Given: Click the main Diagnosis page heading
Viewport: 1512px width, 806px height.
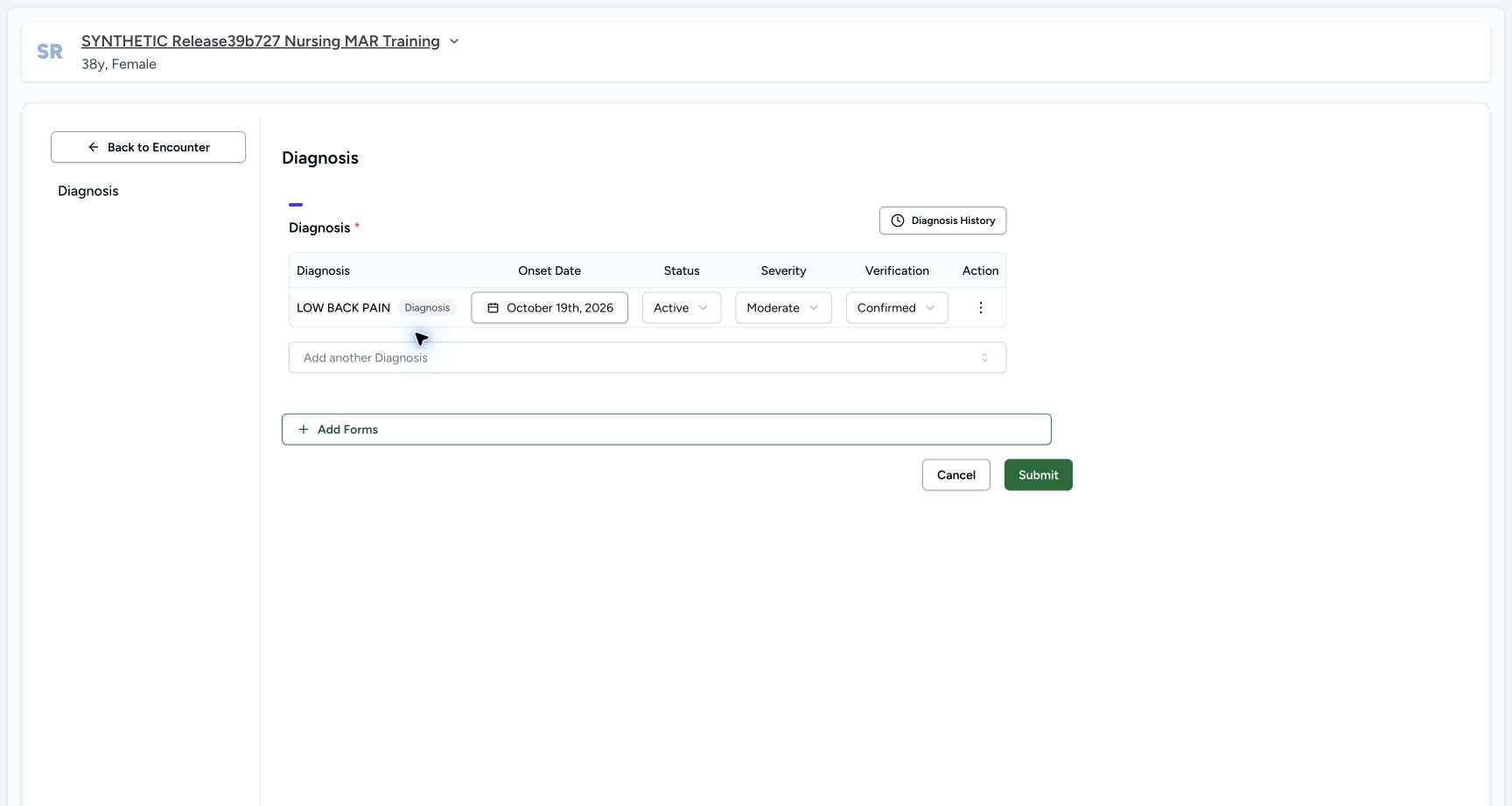Looking at the screenshot, I should click(320, 158).
